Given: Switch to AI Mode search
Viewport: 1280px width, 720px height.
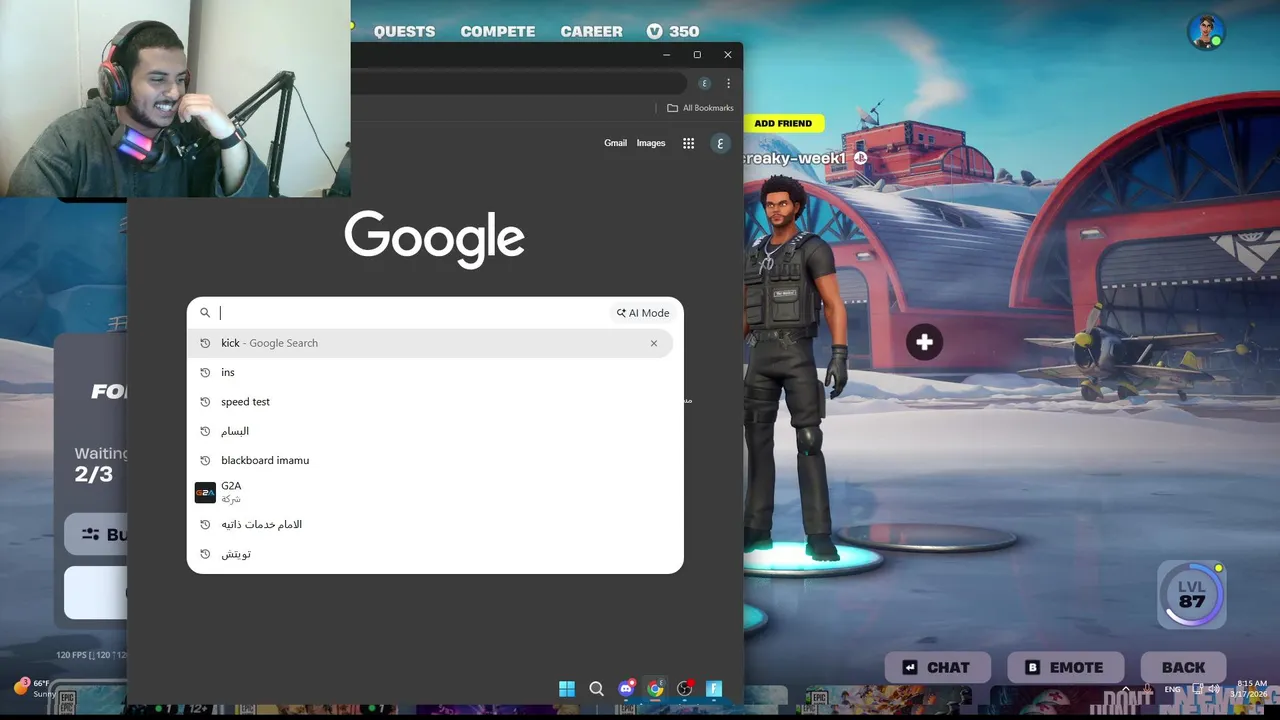Looking at the screenshot, I should (643, 313).
